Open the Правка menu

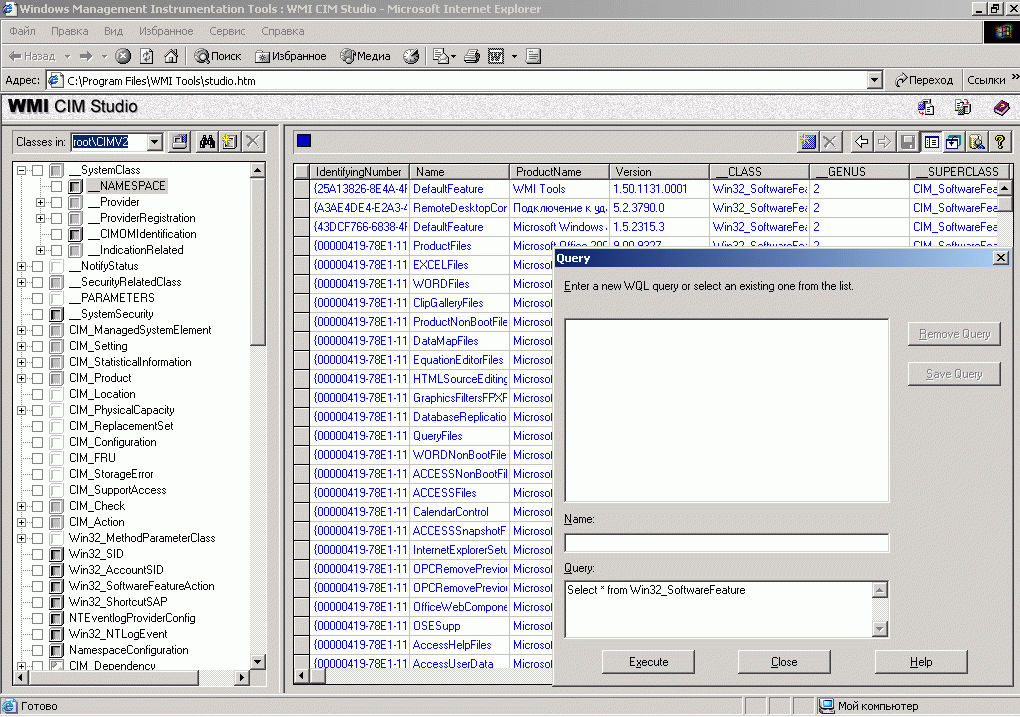click(70, 31)
